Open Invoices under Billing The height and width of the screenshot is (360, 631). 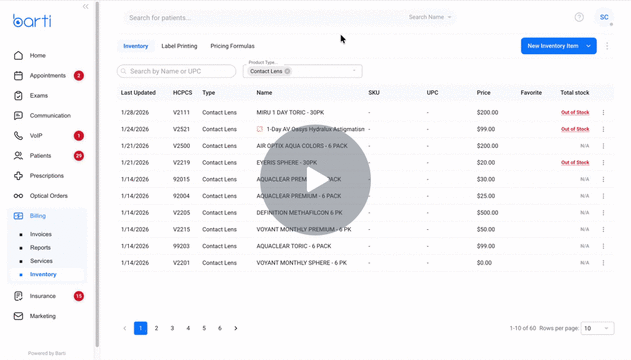(x=41, y=234)
